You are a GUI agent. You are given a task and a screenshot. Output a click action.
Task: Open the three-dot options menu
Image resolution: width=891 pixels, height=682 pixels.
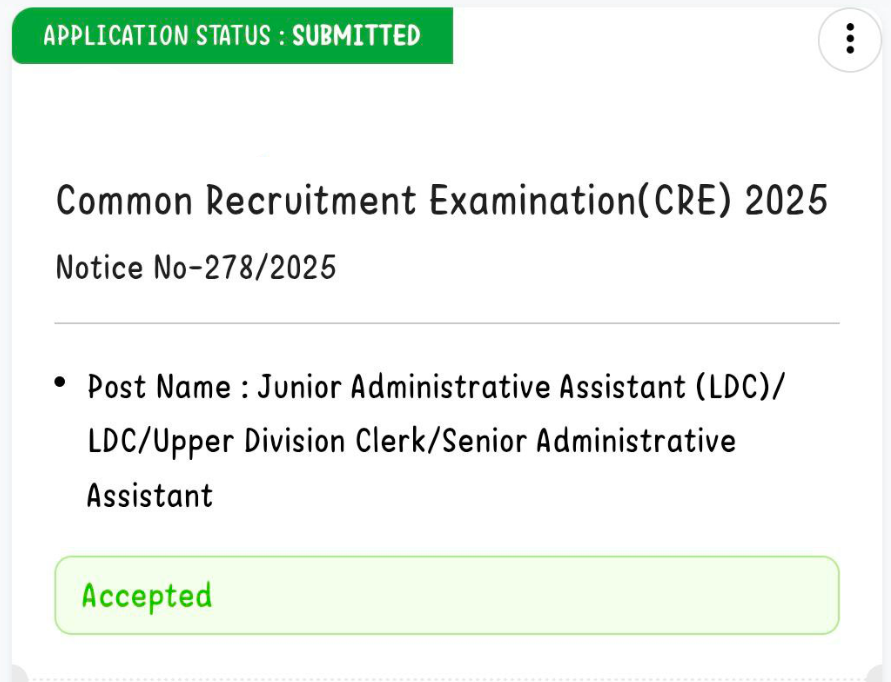pos(850,39)
